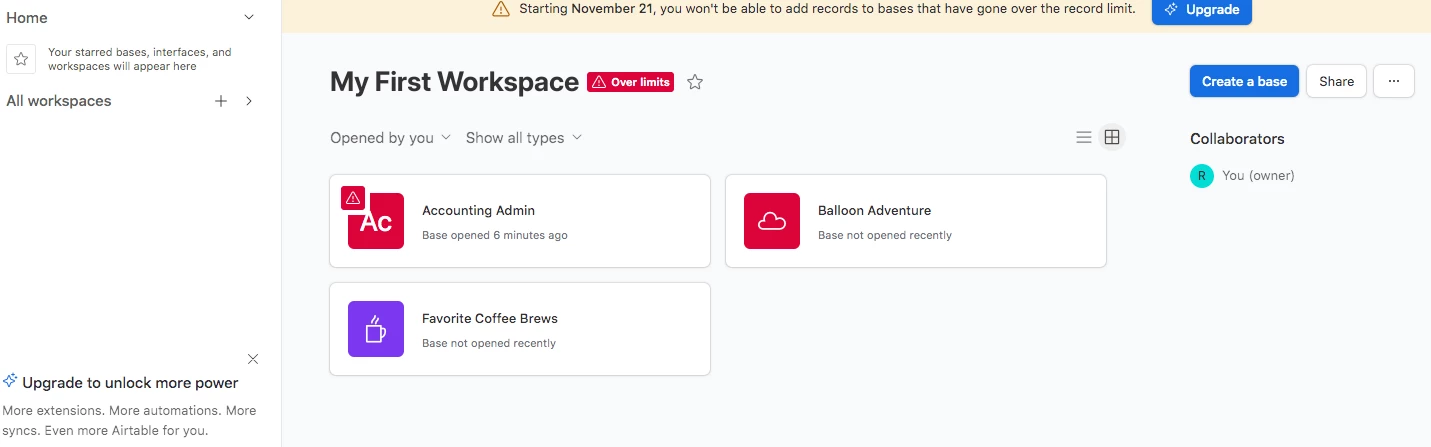Click the Upgrade button in banner
Screen dimensions: 1431x447
coord(1202,10)
